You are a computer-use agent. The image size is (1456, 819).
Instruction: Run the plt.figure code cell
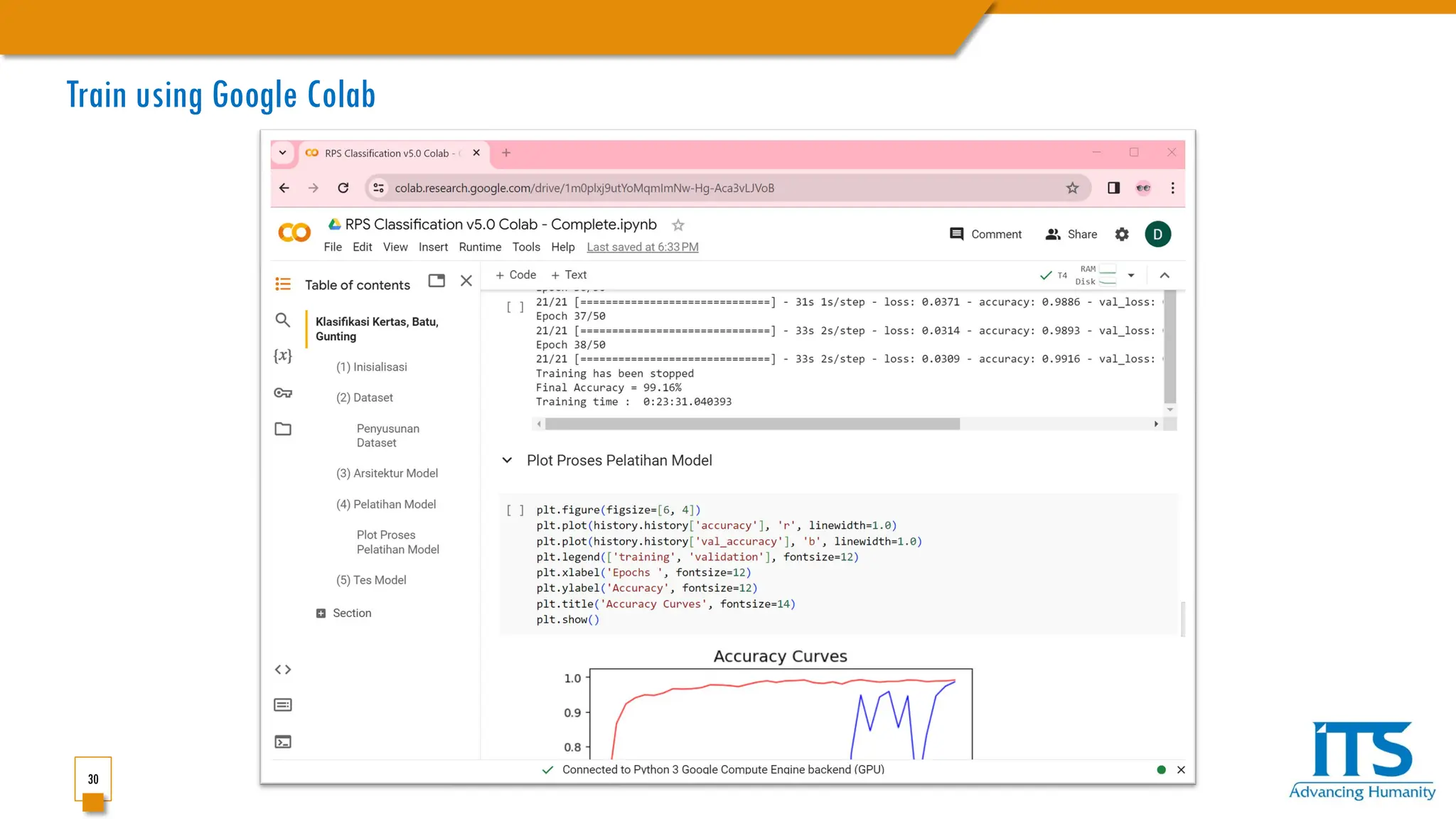click(515, 510)
